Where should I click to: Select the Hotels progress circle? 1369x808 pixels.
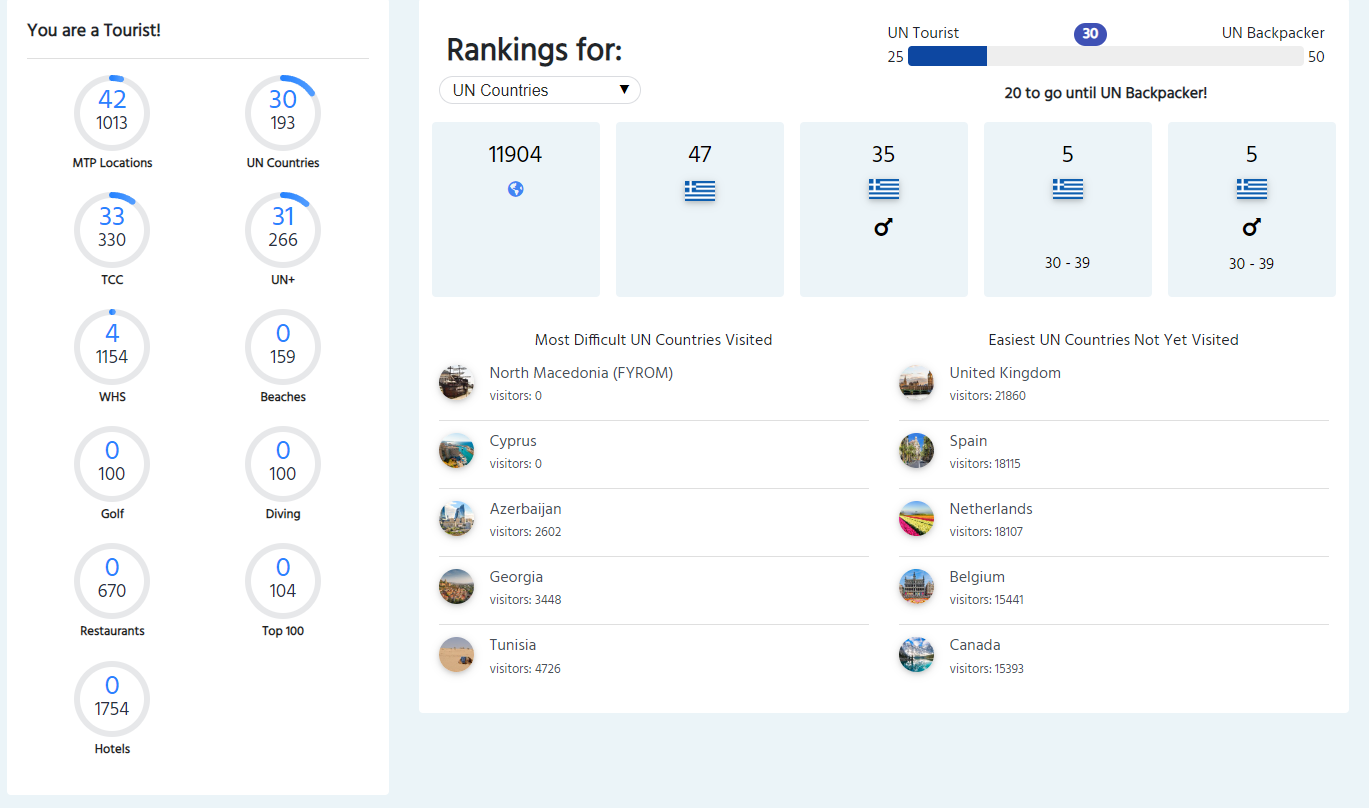[112, 697]
